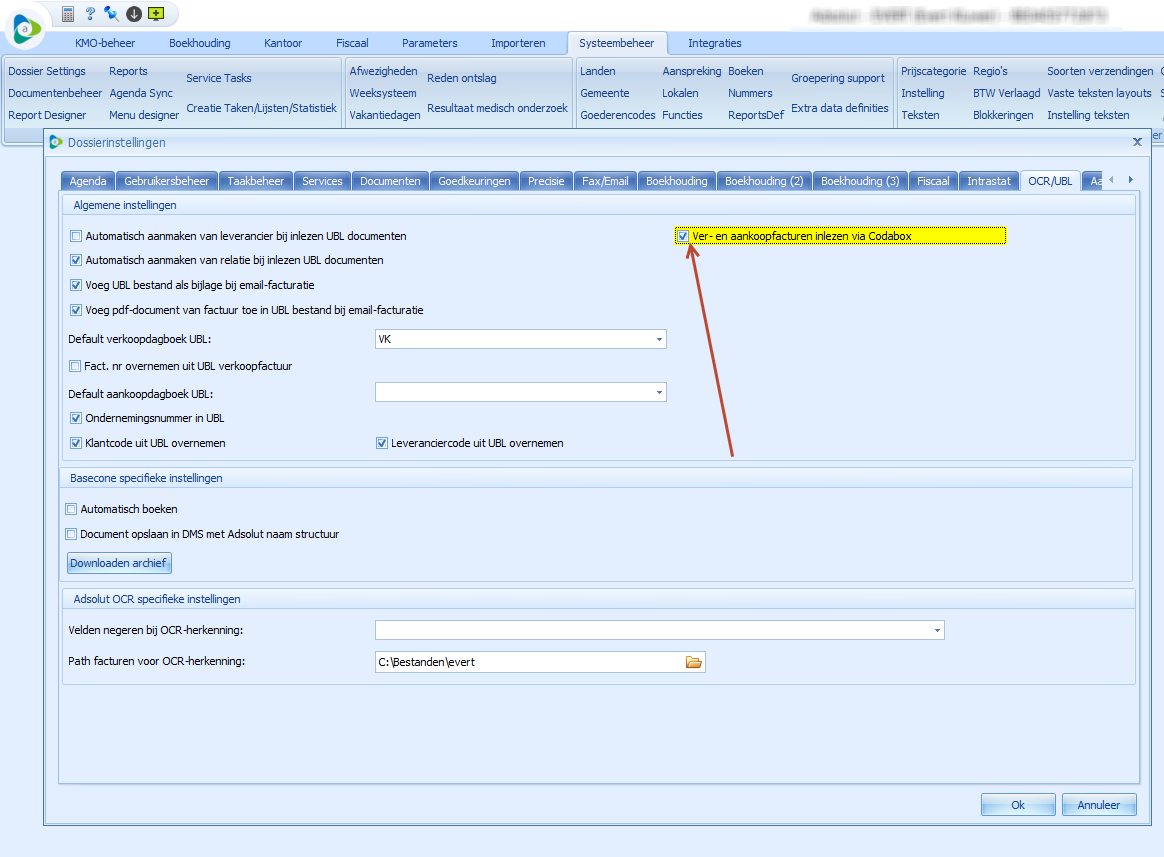Enable automatic supplier creation for UBL documents
Screen dimensions: 1164x857
tap(76, 237)
